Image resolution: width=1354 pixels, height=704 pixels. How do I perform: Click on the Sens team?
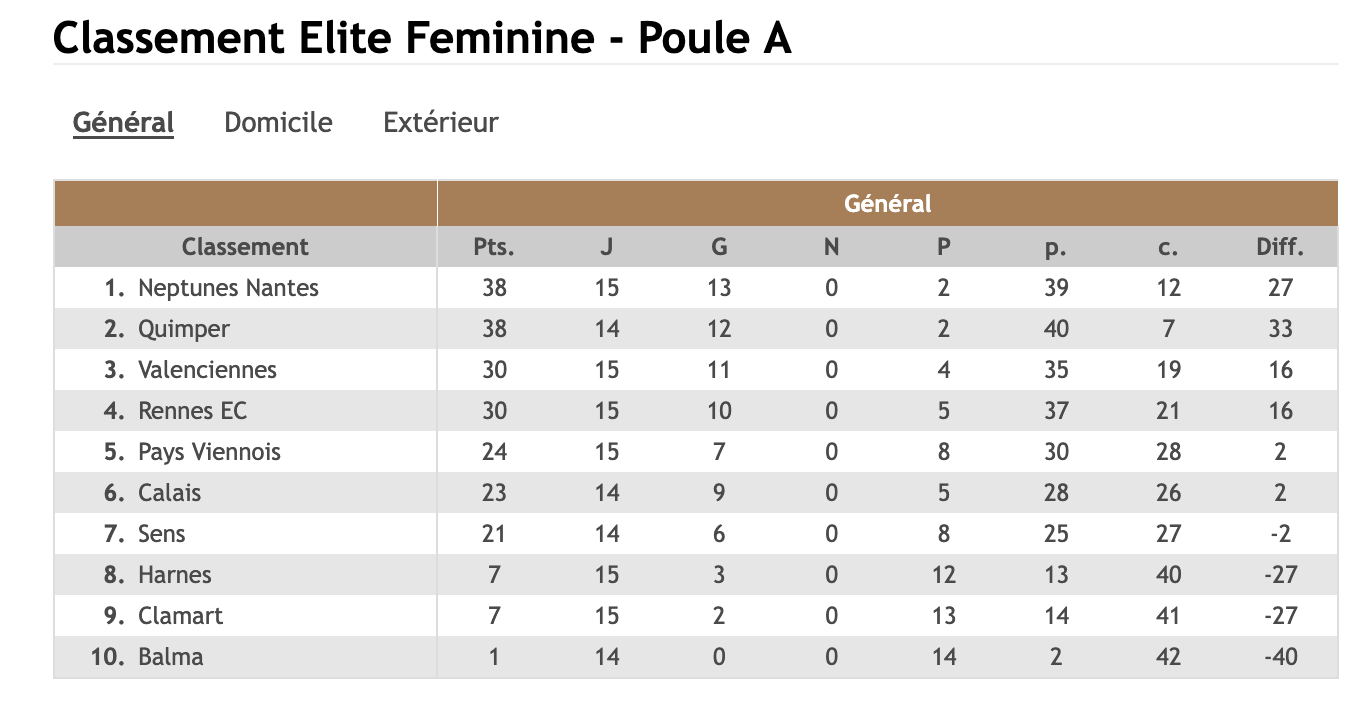pyautogui.click(x=162, y=534)
